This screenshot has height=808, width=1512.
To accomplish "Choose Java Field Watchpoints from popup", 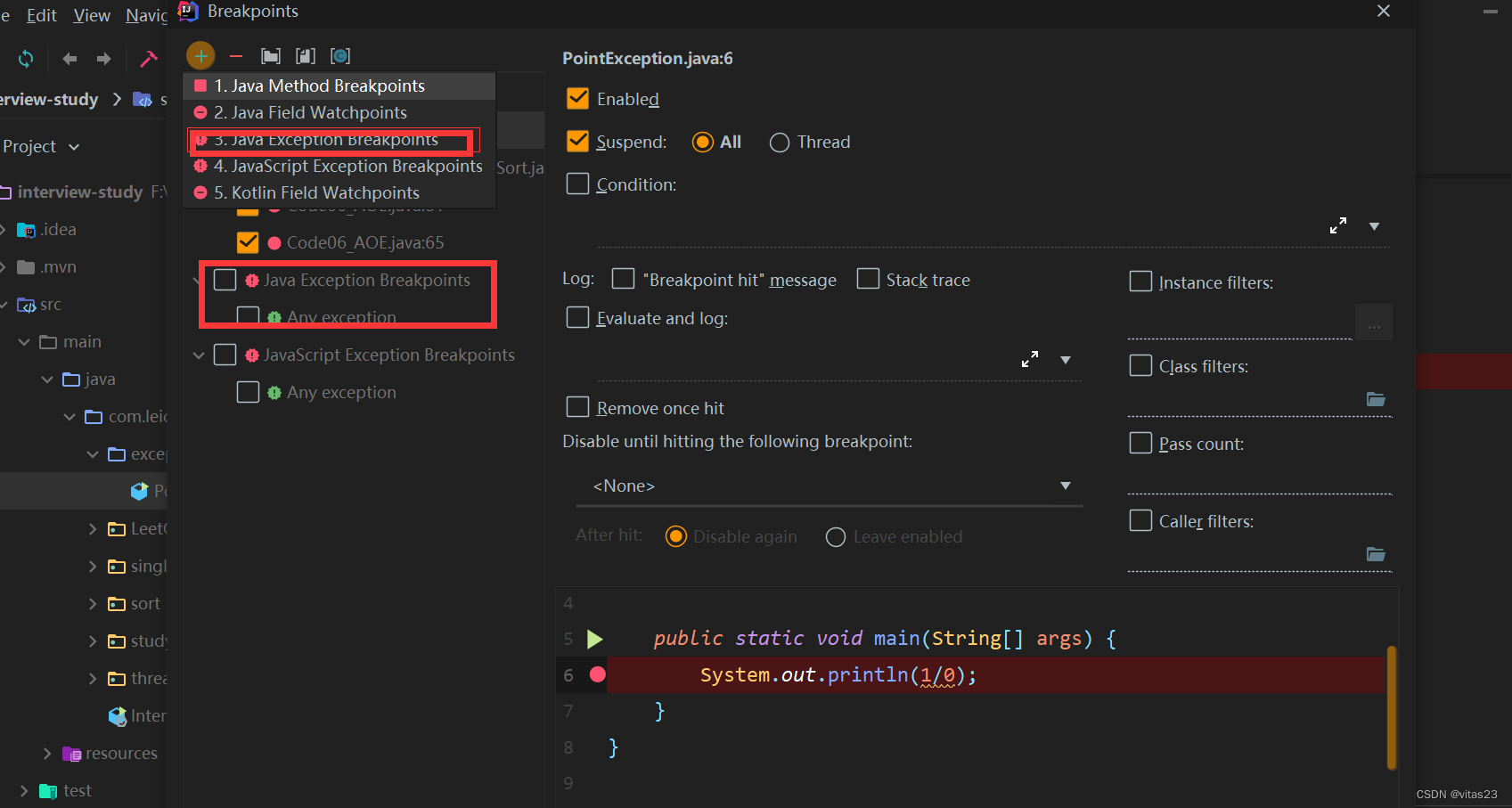I will click(339, 112).
